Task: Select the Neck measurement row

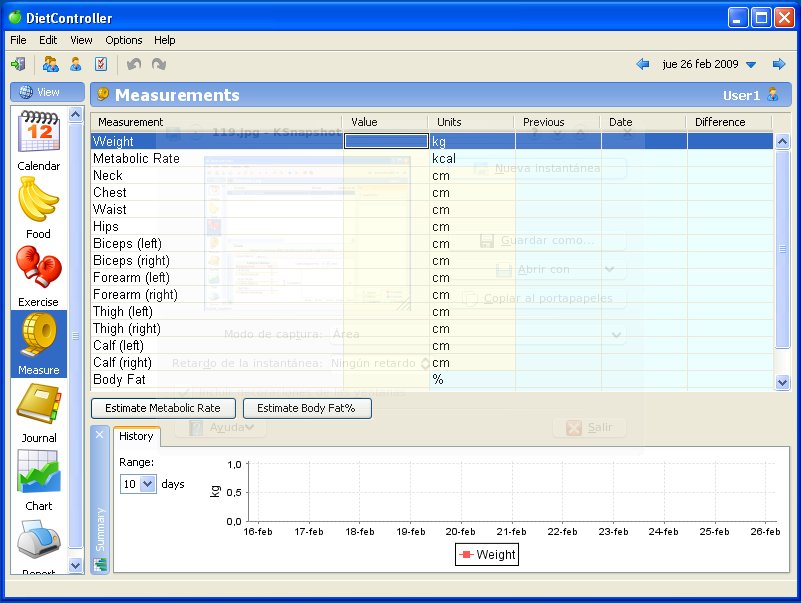Action: coord(432,175)
